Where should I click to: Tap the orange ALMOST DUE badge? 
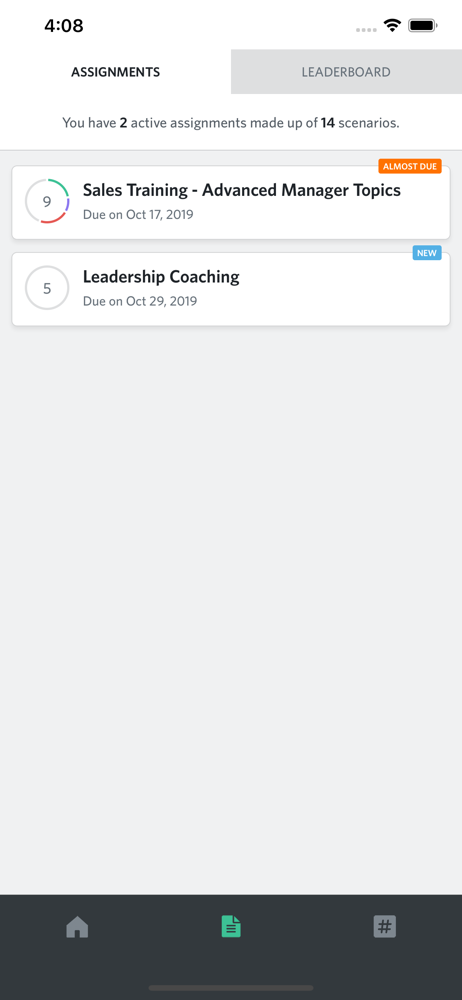(x=410, y=166)
